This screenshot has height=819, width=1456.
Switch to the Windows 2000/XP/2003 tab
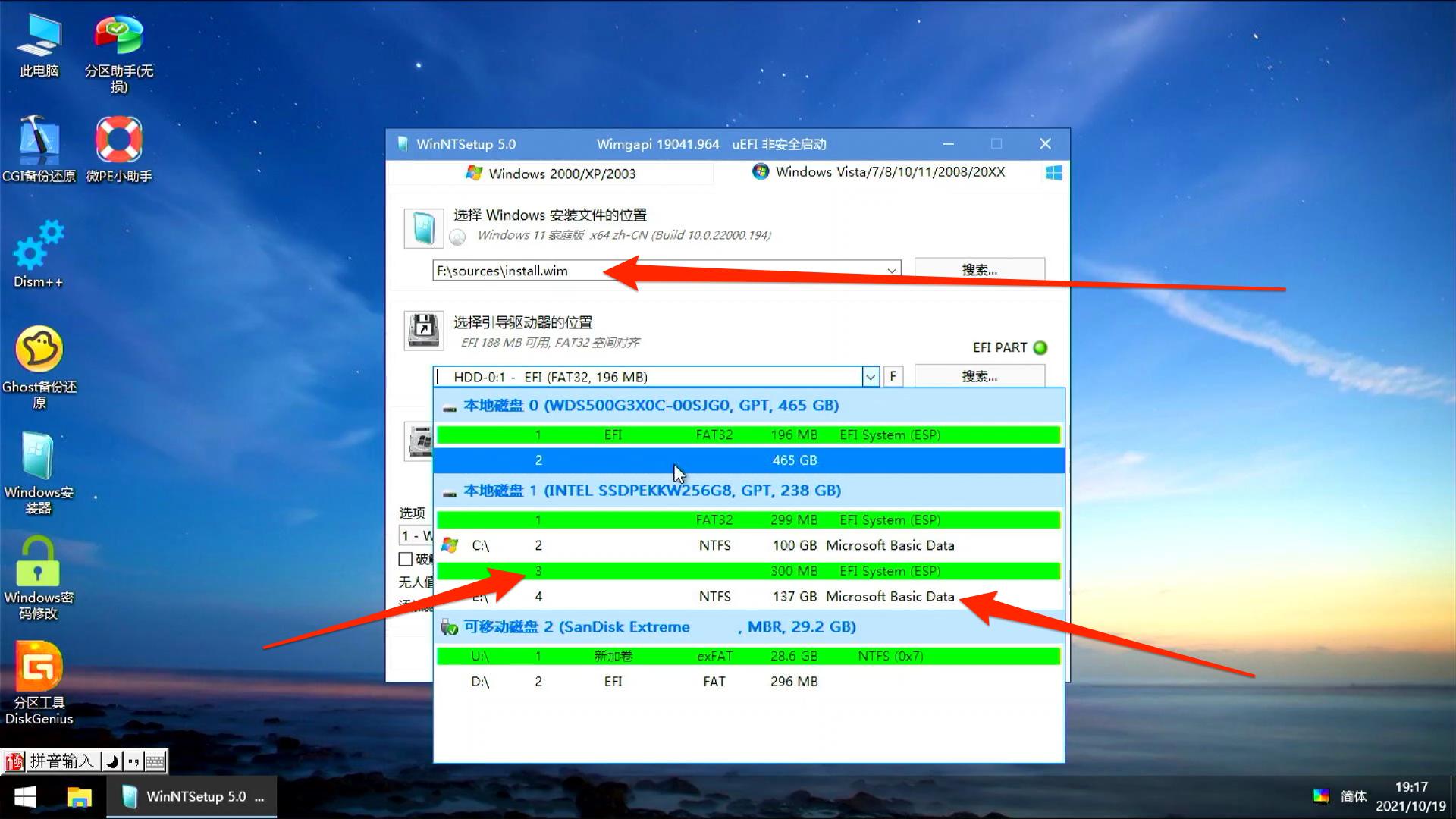point(552,173)
